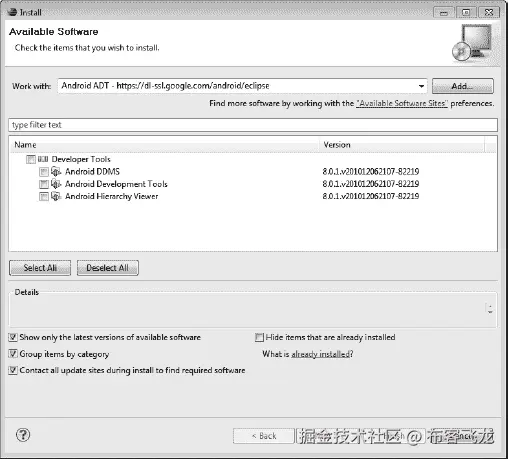508x459 pixels.
Task: Enable Hide items that are already installed
Action: pos(259,337)
